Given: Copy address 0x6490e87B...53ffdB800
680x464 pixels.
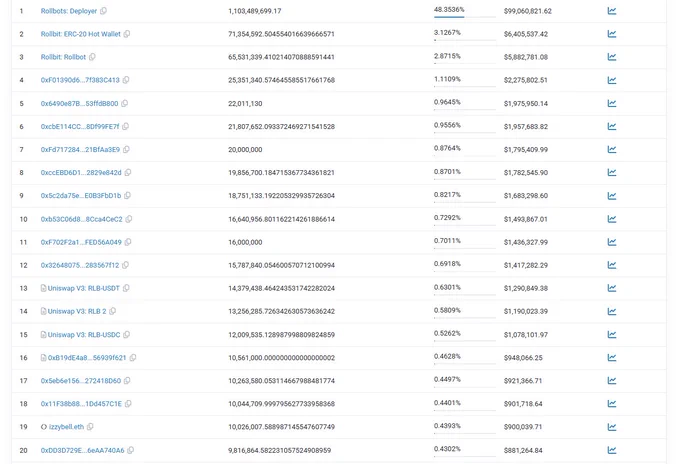Looking at the screenshot, I should click(x=124, y=103).
